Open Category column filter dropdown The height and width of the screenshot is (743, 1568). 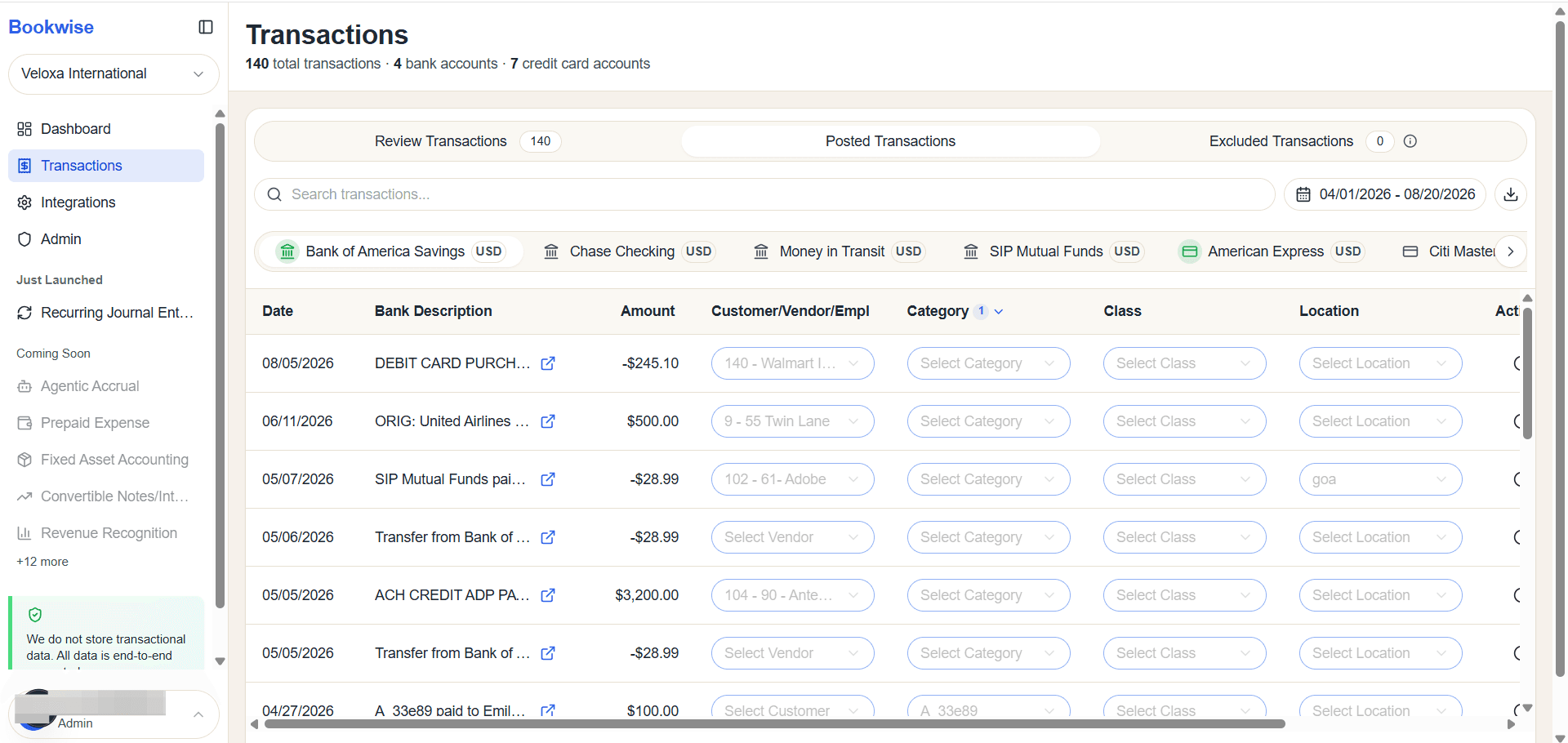[x=998, y=311]
